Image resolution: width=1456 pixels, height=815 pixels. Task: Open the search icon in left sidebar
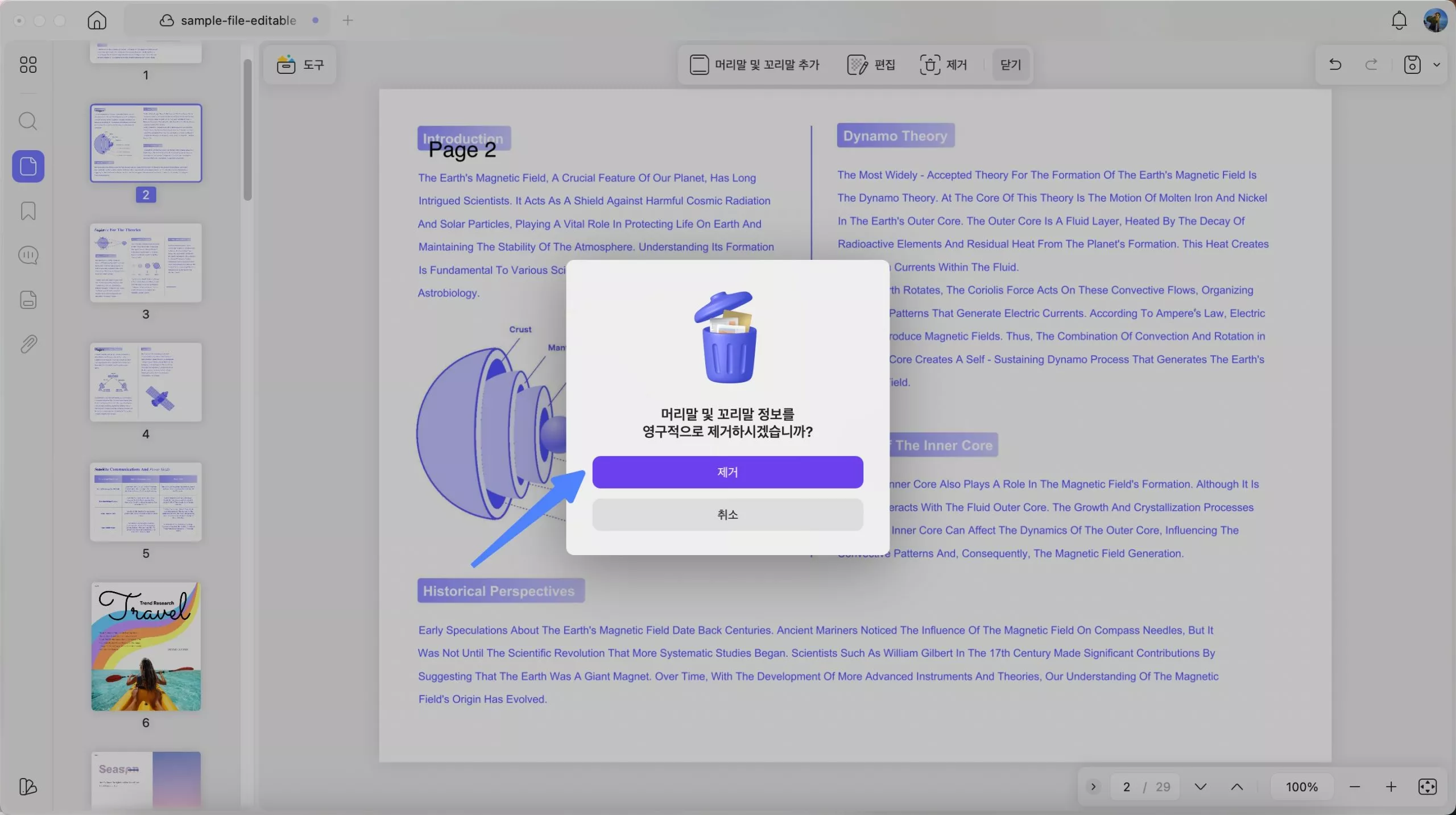pos(28,121)
